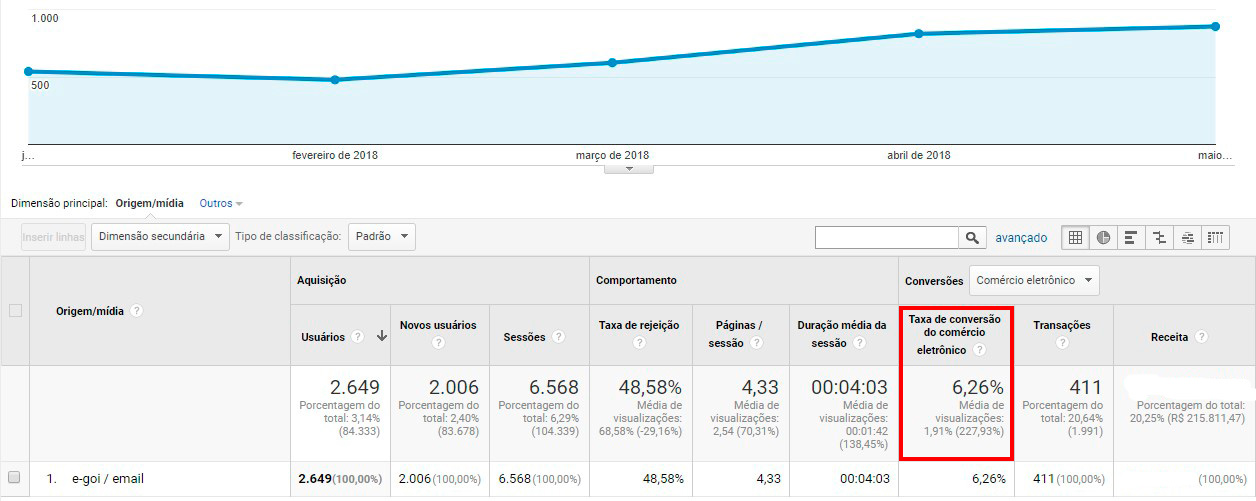Viewport: 1256px width, 501px height.
Task: Click the chart data point above março de 2018
Action: coord(612,62)
